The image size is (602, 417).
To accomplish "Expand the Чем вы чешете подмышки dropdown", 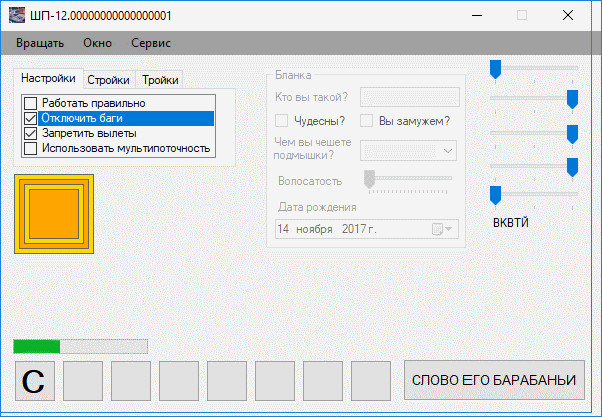I will (x=447, y=149).
